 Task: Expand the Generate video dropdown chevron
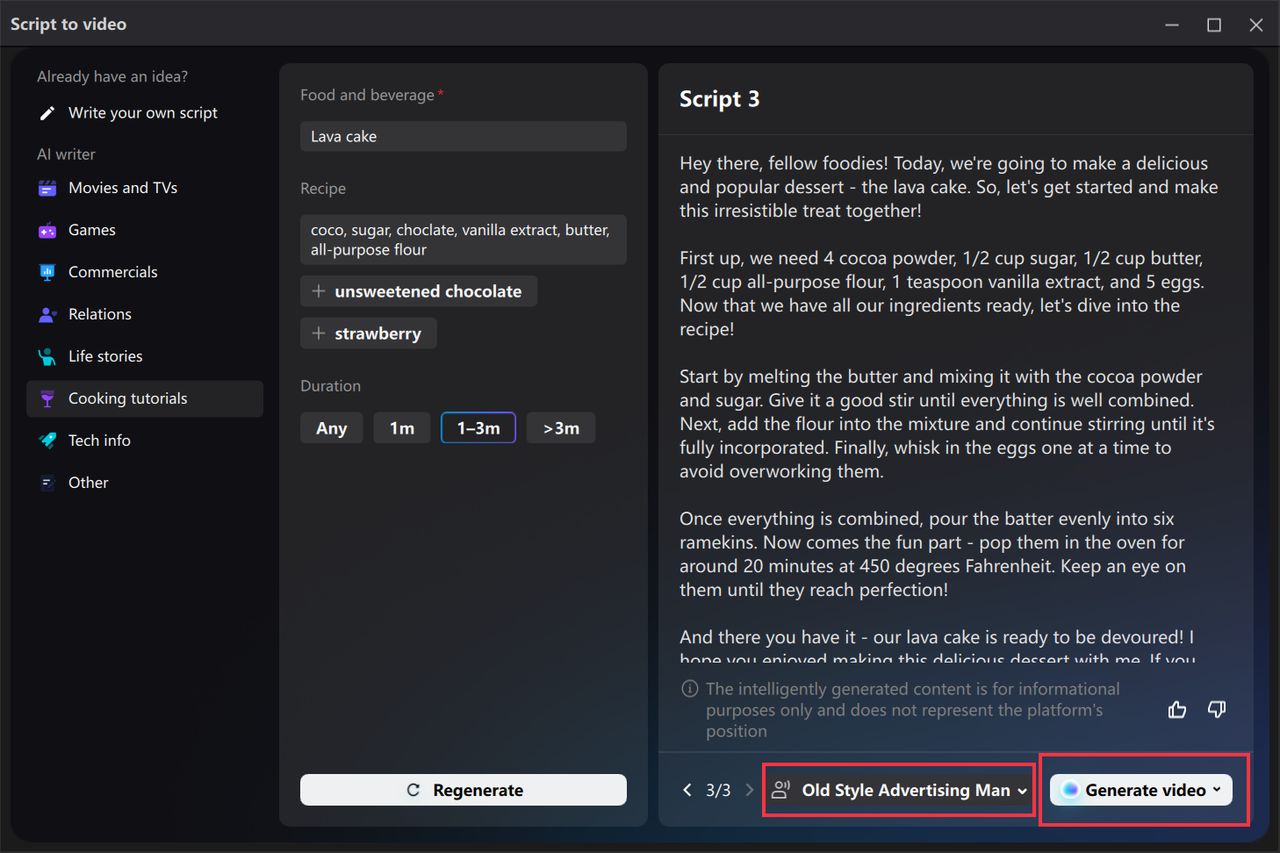click(x=1217, y=789)
